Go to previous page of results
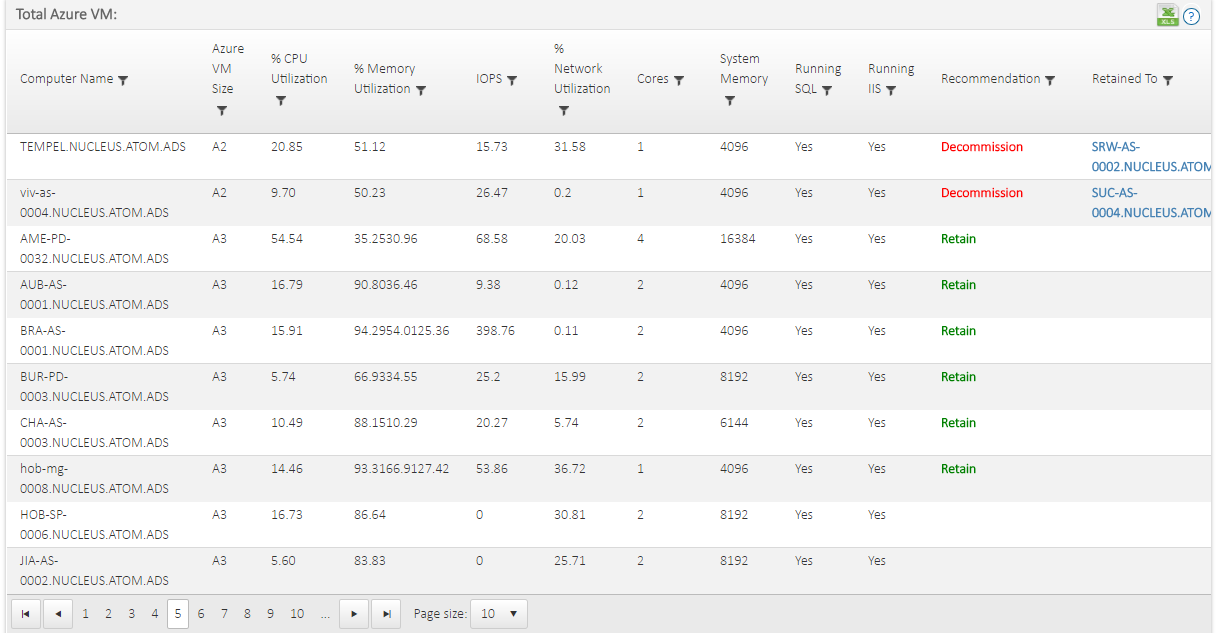Screen dimensions: 1232x633 click(x=58, y=614)
